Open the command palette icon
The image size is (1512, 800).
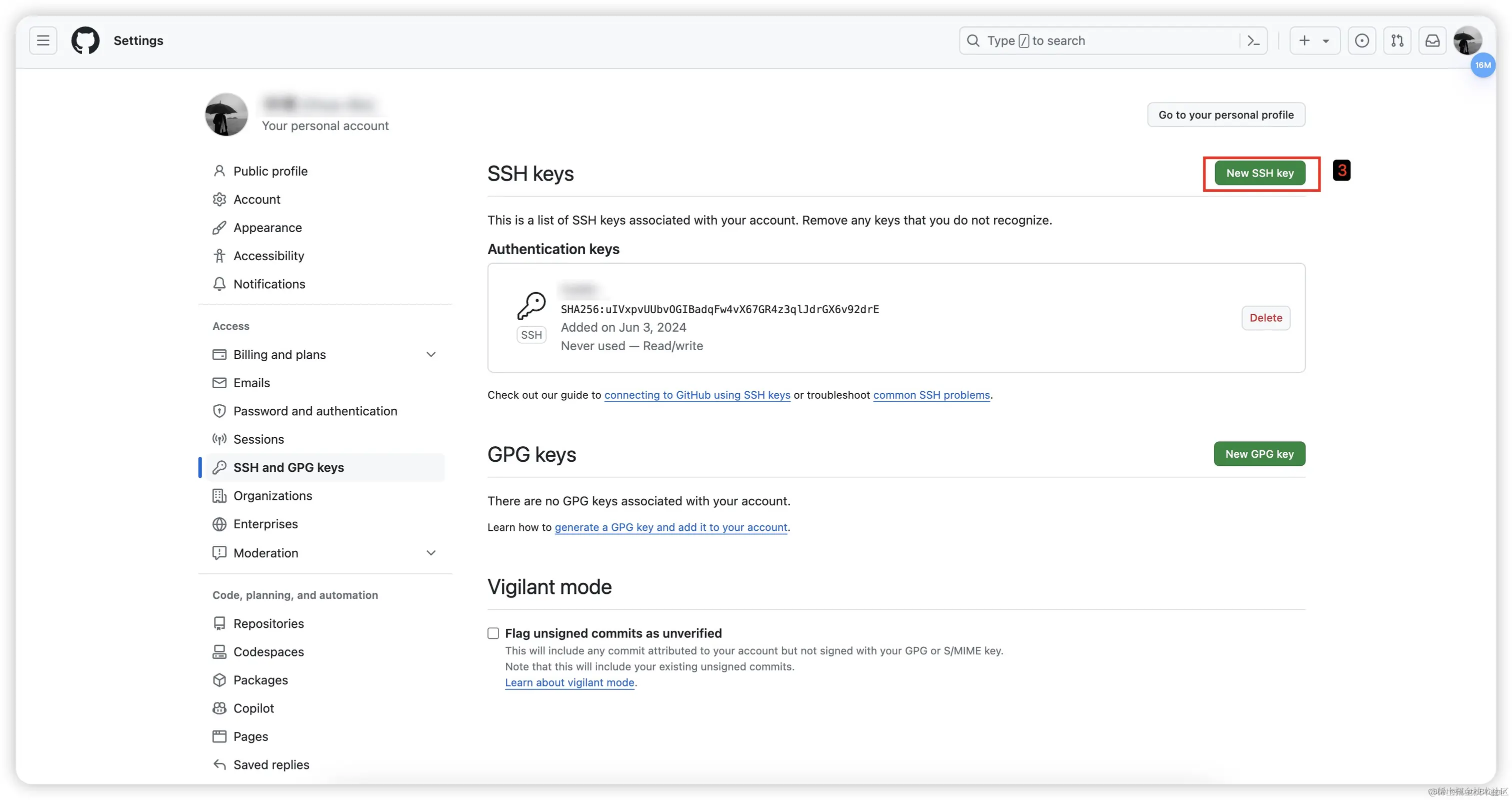[1253, 41]
